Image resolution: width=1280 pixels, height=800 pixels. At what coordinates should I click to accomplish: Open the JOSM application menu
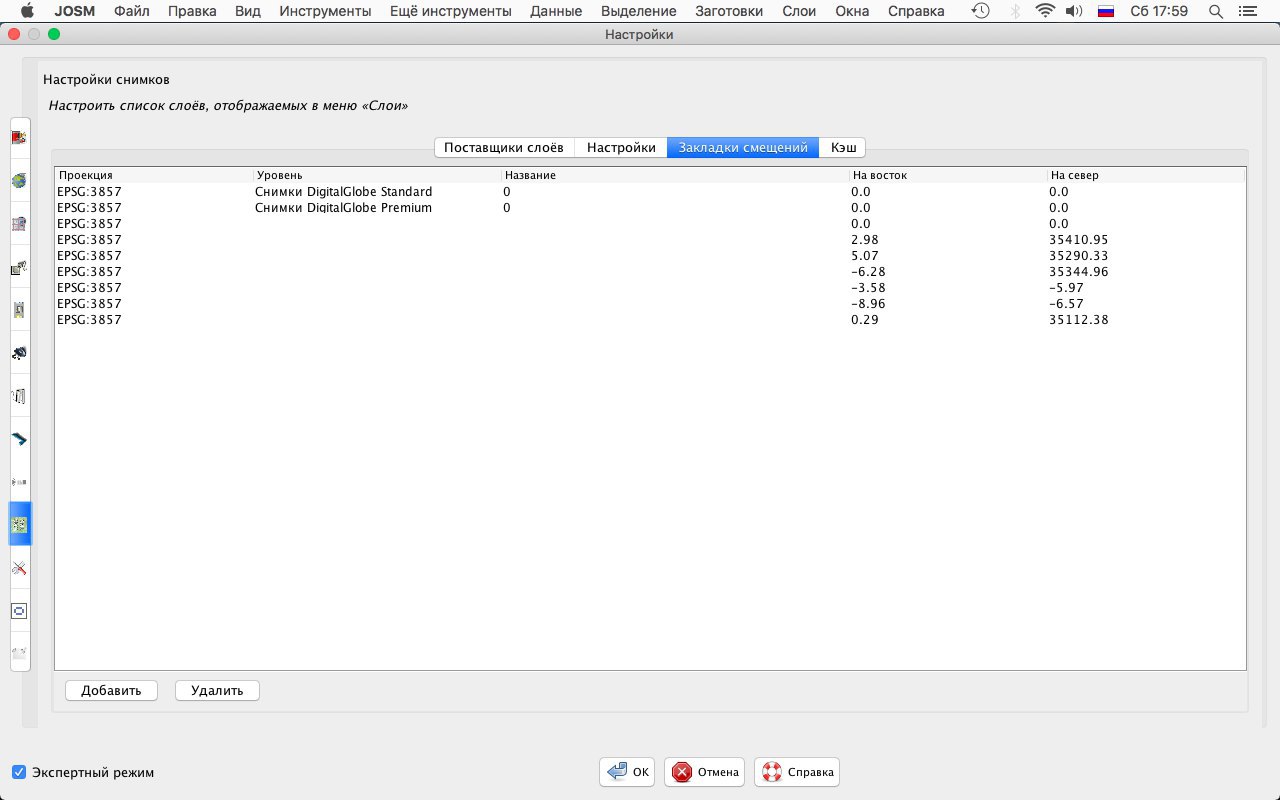74,11
